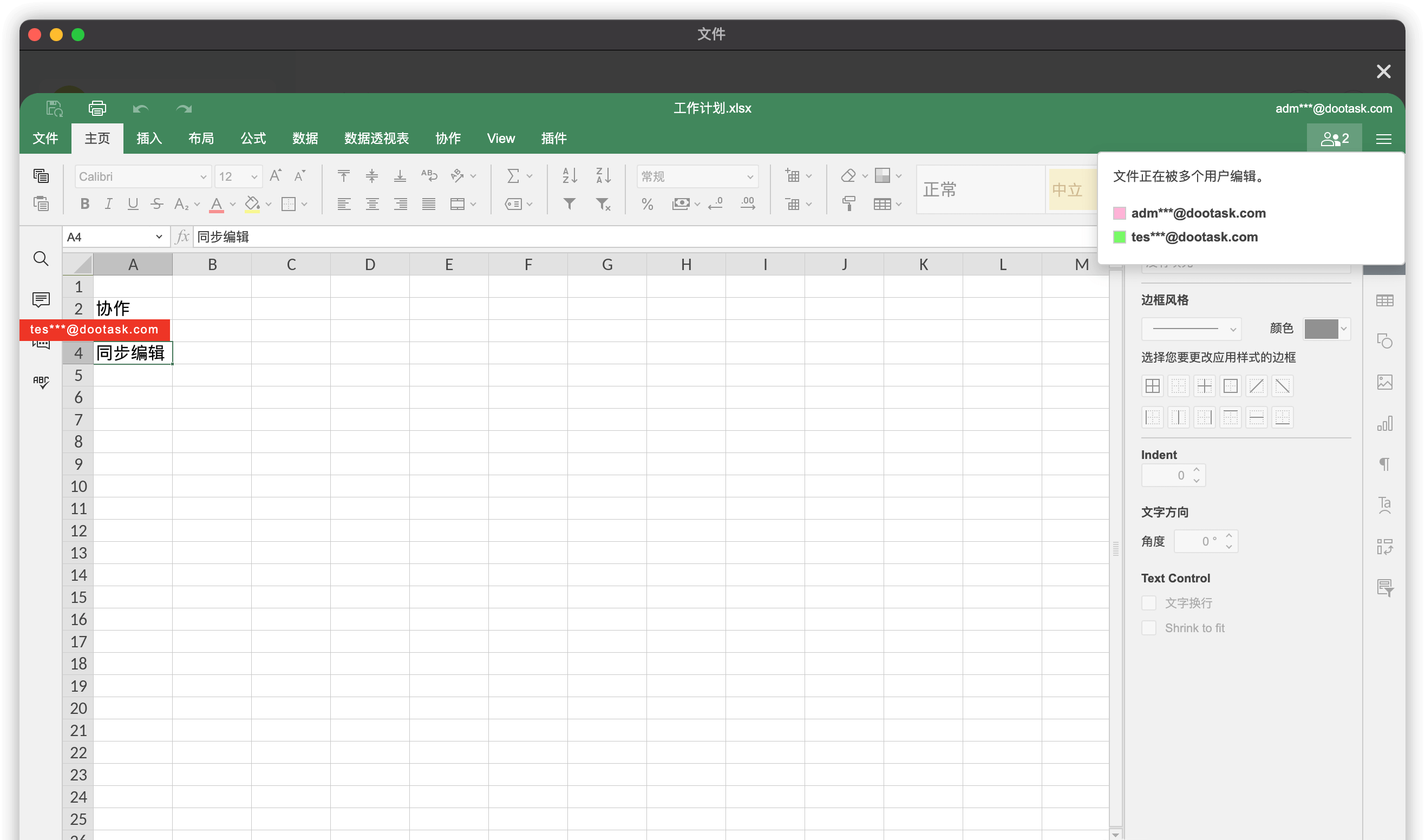Expand the A4 name box dropdown
This screenshot has width=1425, height=840.
pos(159,237)
